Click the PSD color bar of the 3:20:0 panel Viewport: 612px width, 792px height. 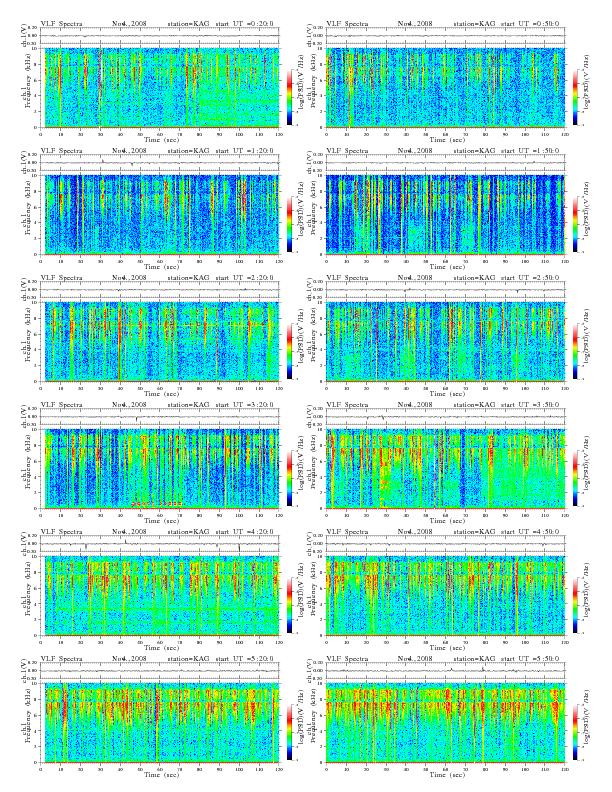tap(289, 478)
